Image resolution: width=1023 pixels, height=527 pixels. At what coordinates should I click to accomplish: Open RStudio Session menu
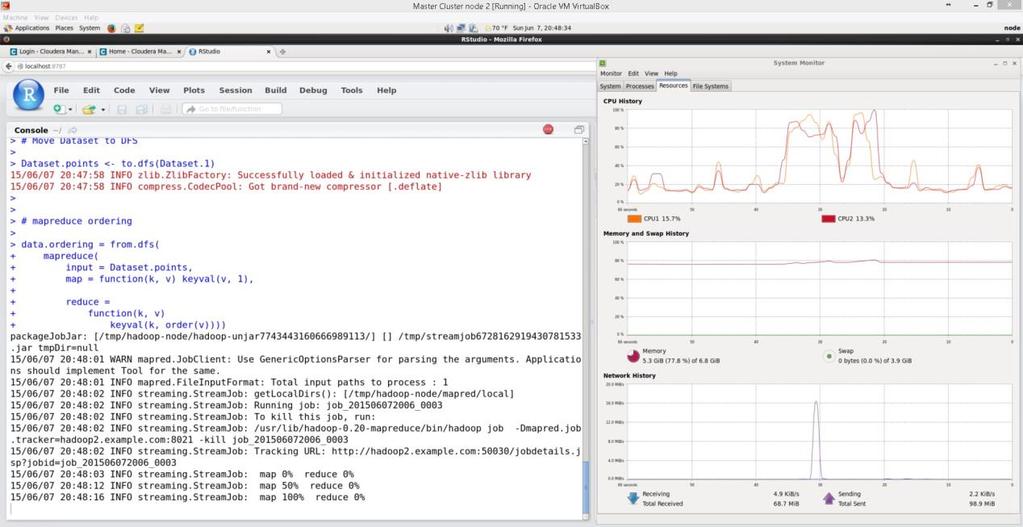click(236, 91)
